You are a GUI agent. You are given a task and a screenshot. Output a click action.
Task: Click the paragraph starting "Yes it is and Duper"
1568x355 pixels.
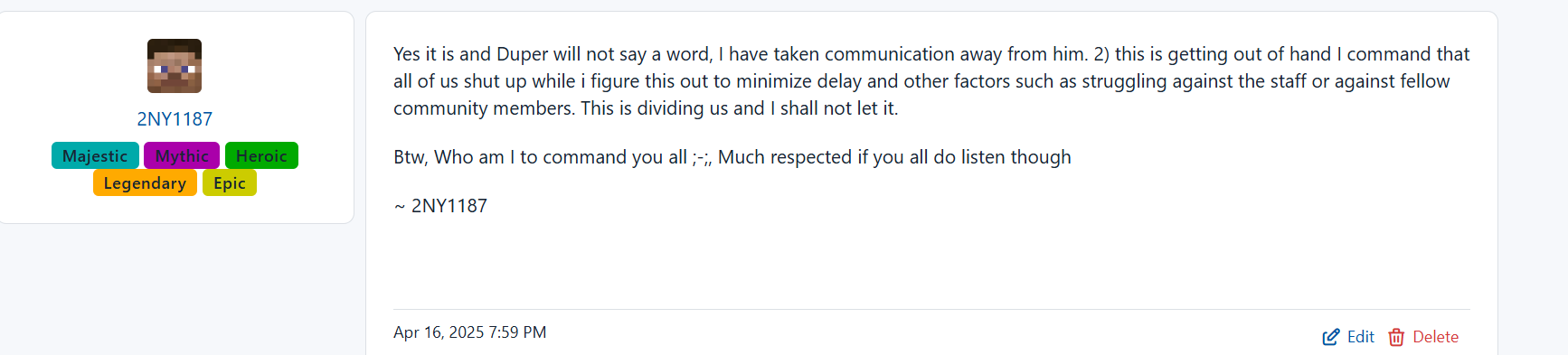(x=931, y=81)
